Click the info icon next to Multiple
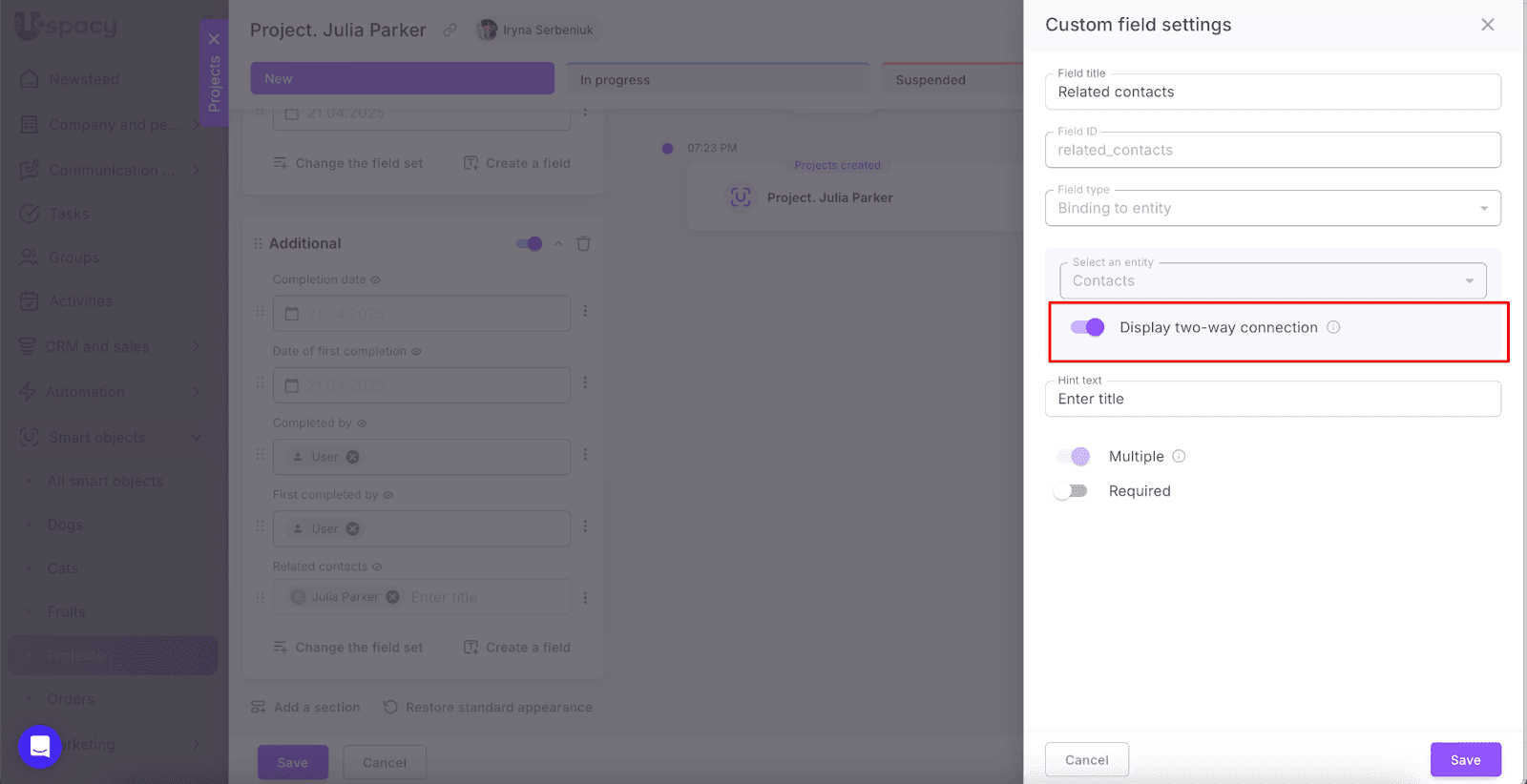 1179,456
